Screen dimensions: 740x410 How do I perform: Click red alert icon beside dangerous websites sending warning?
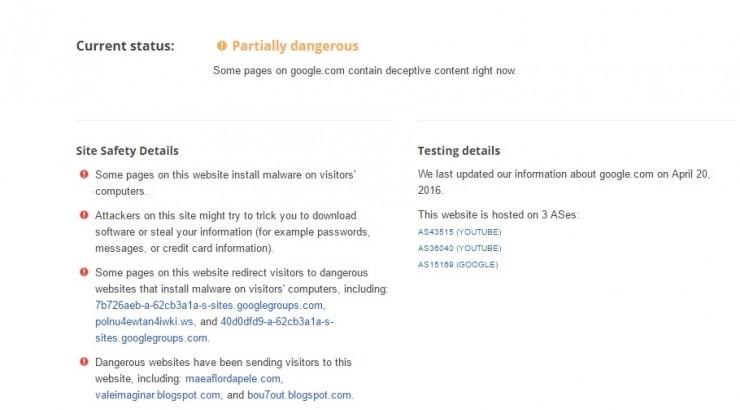pos(84,362)
